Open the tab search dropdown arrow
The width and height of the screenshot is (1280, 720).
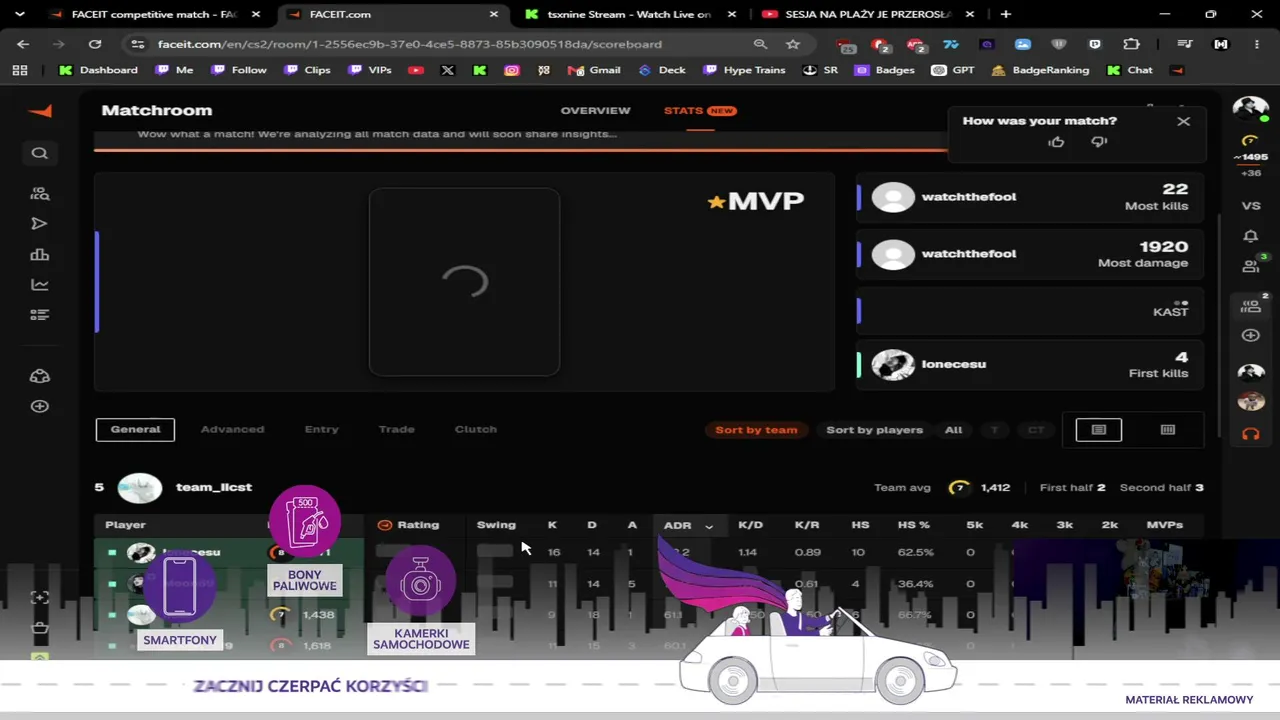pos(19,14)
